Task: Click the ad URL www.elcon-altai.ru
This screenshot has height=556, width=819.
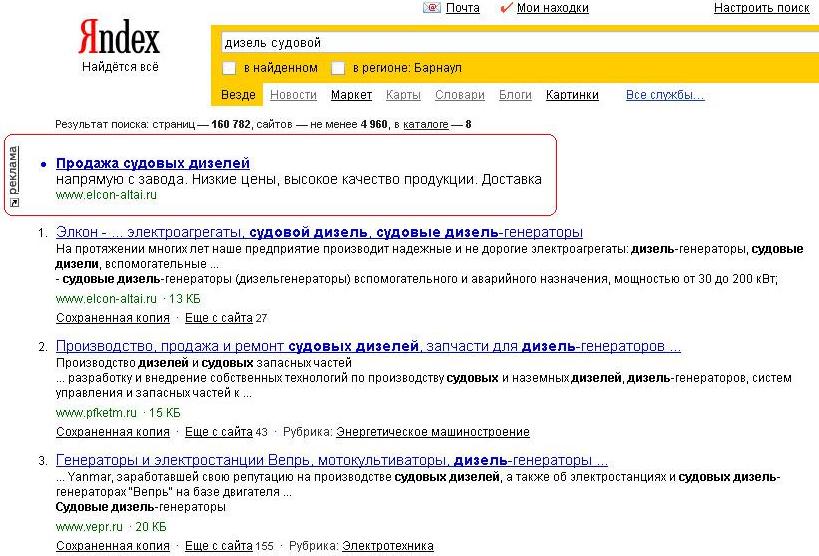Action: (106, 195)
